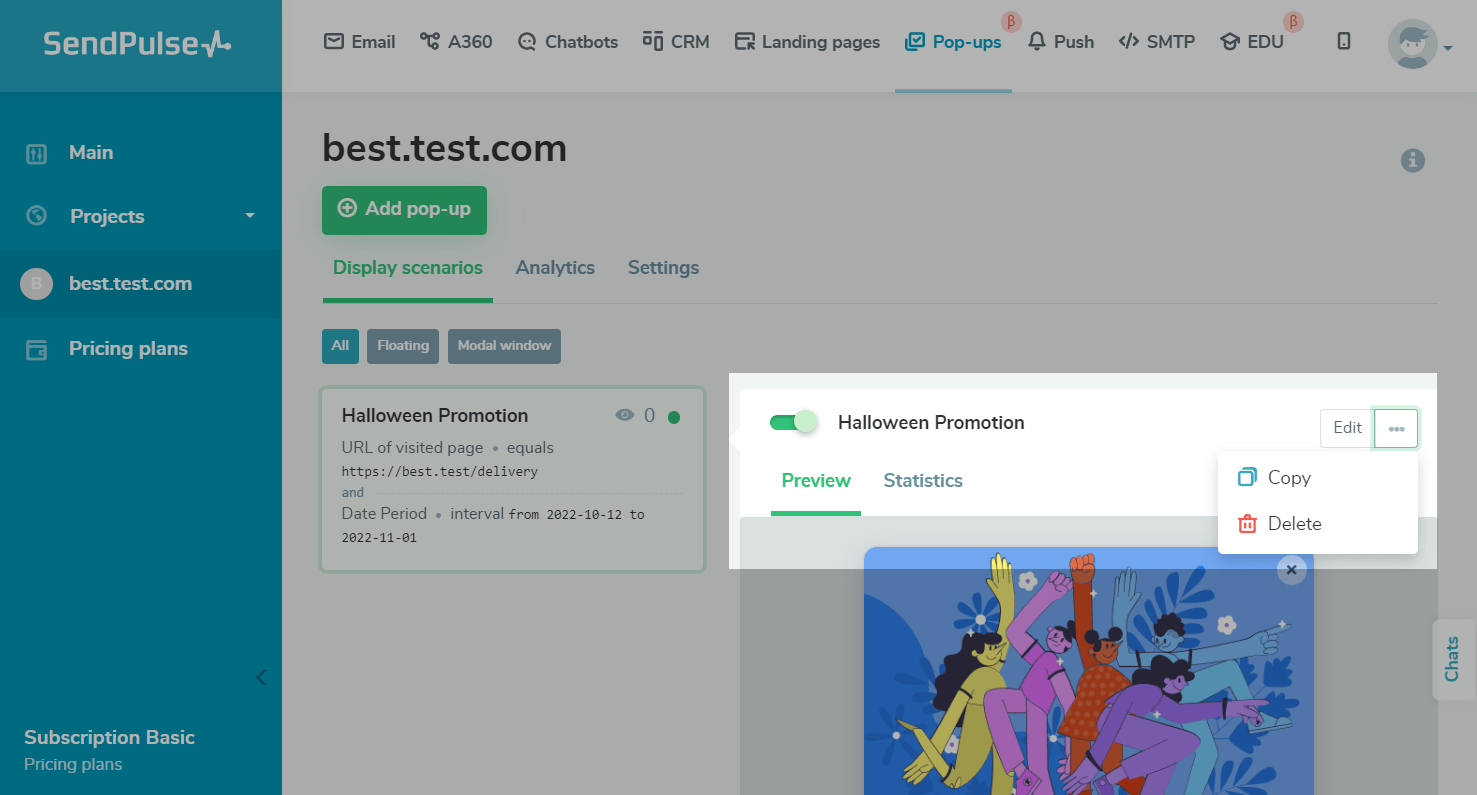Click the Pricing plans wallet icon

tap(37, 349)
